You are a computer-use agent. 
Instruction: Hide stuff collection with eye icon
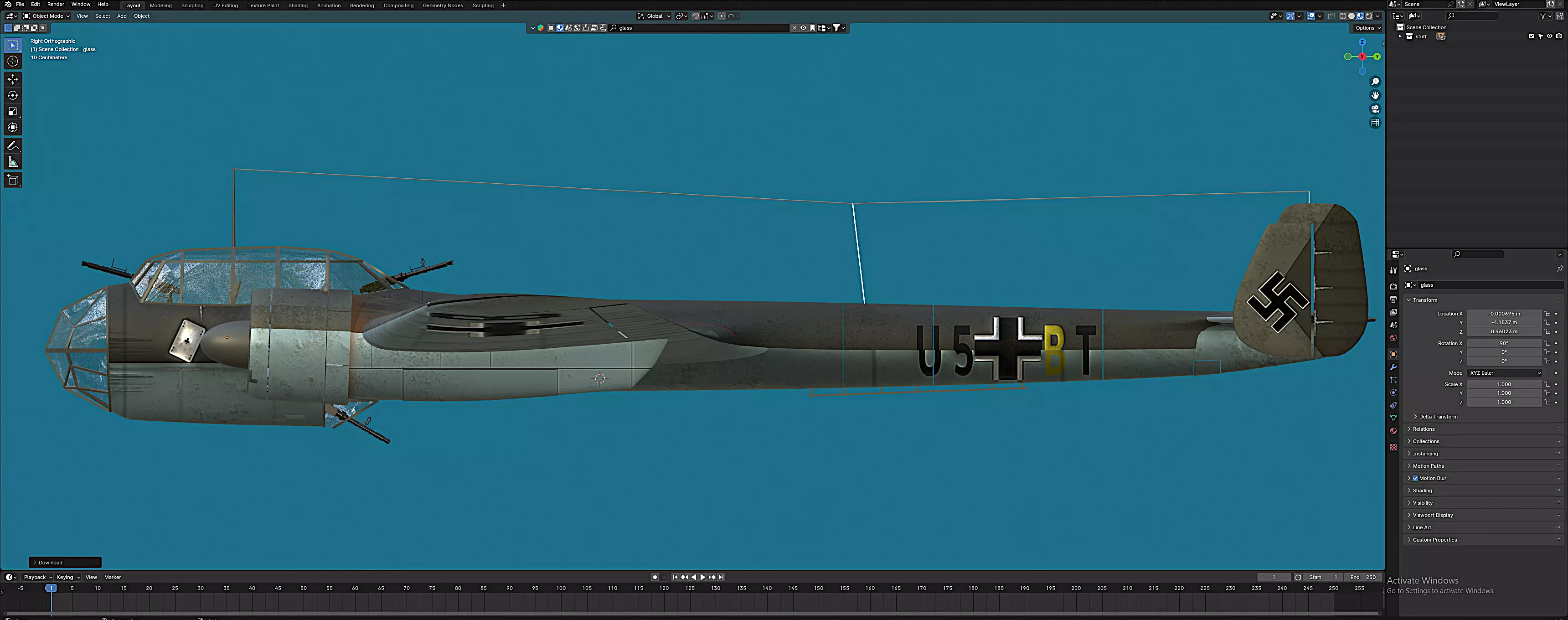click(1550, 36)
